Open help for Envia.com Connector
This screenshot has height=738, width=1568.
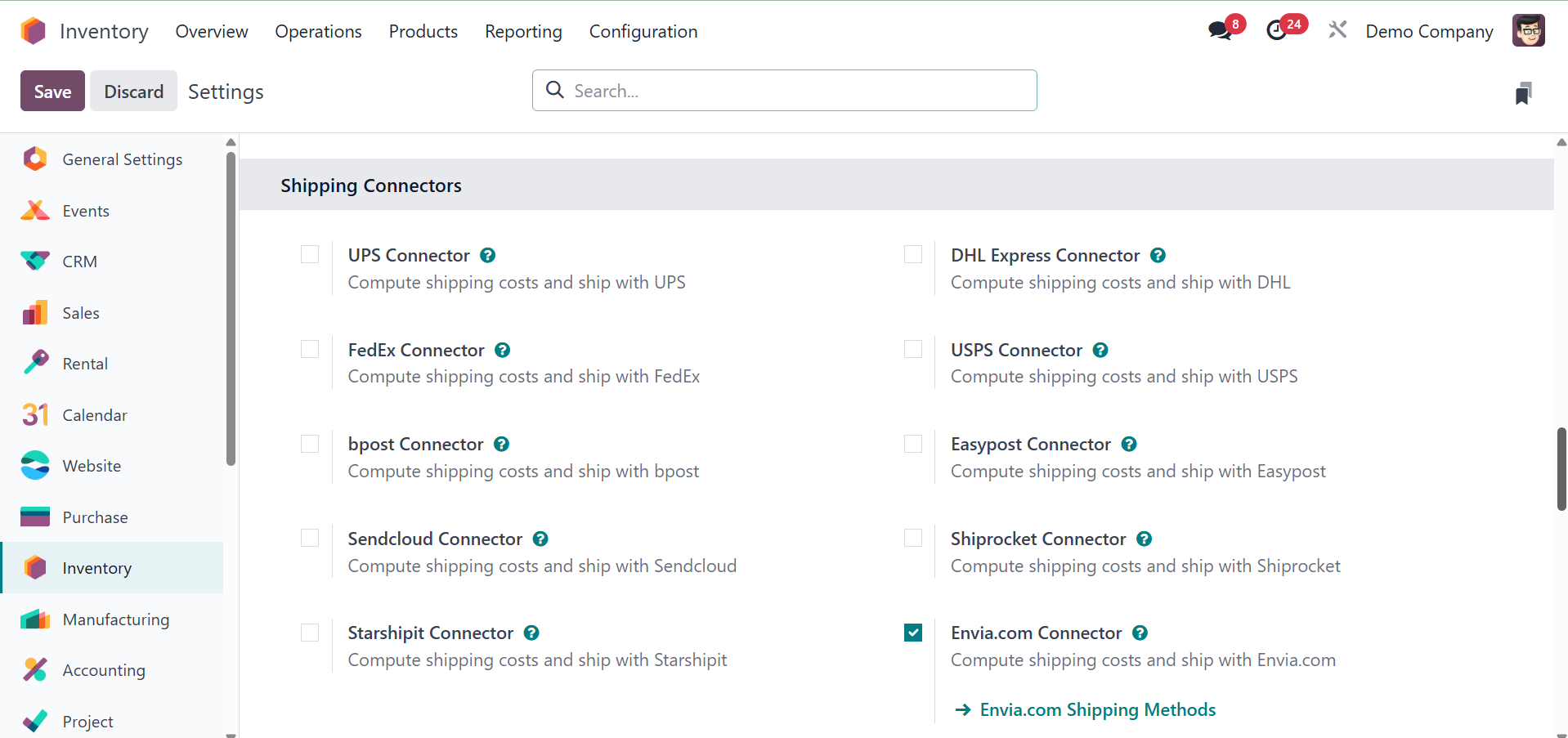click(1140, 633)
